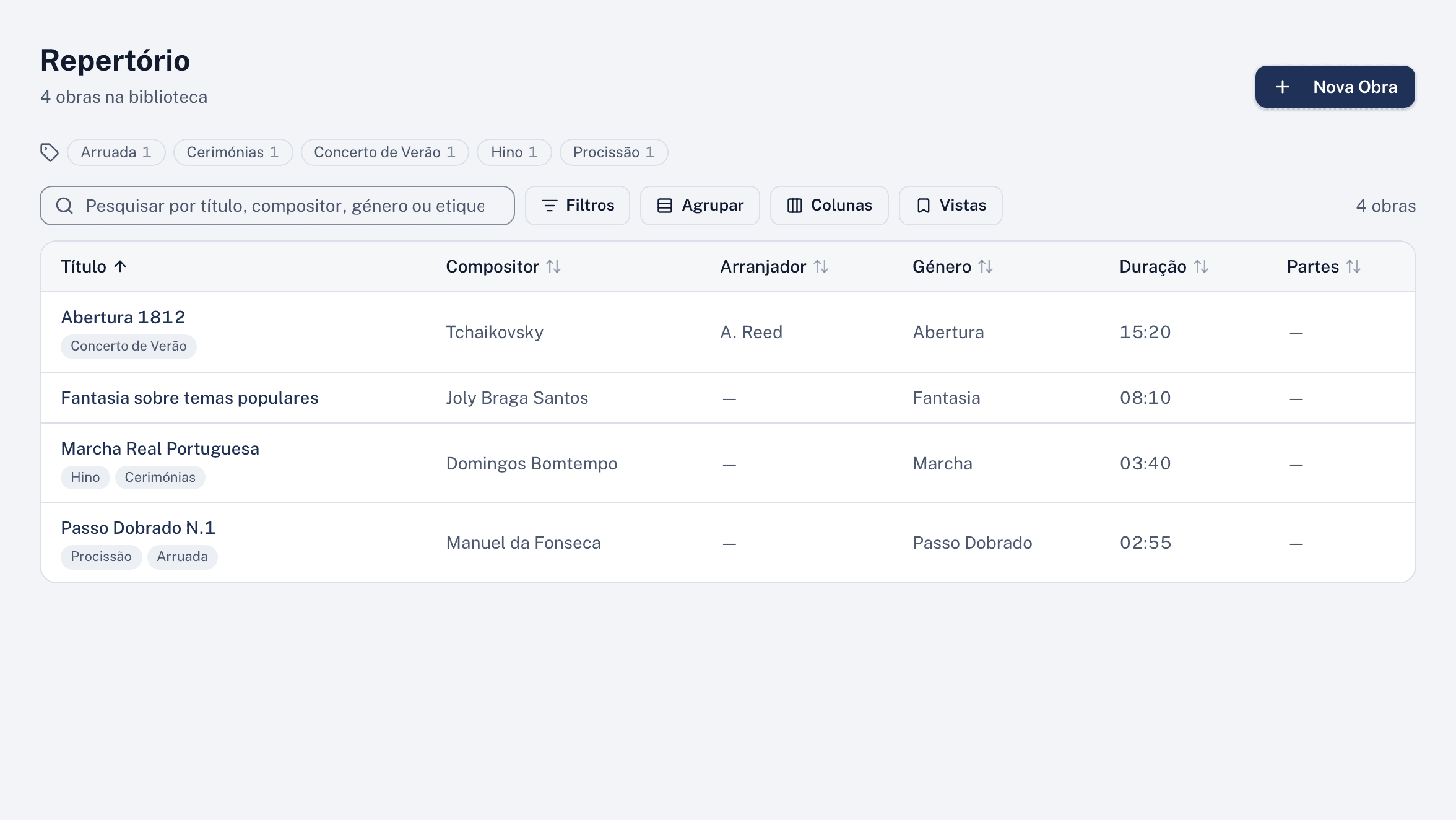This screenshot has height=820, width=1456.
Task: Click the Domingos Bomtempo cell
Action: click(532, 463)
